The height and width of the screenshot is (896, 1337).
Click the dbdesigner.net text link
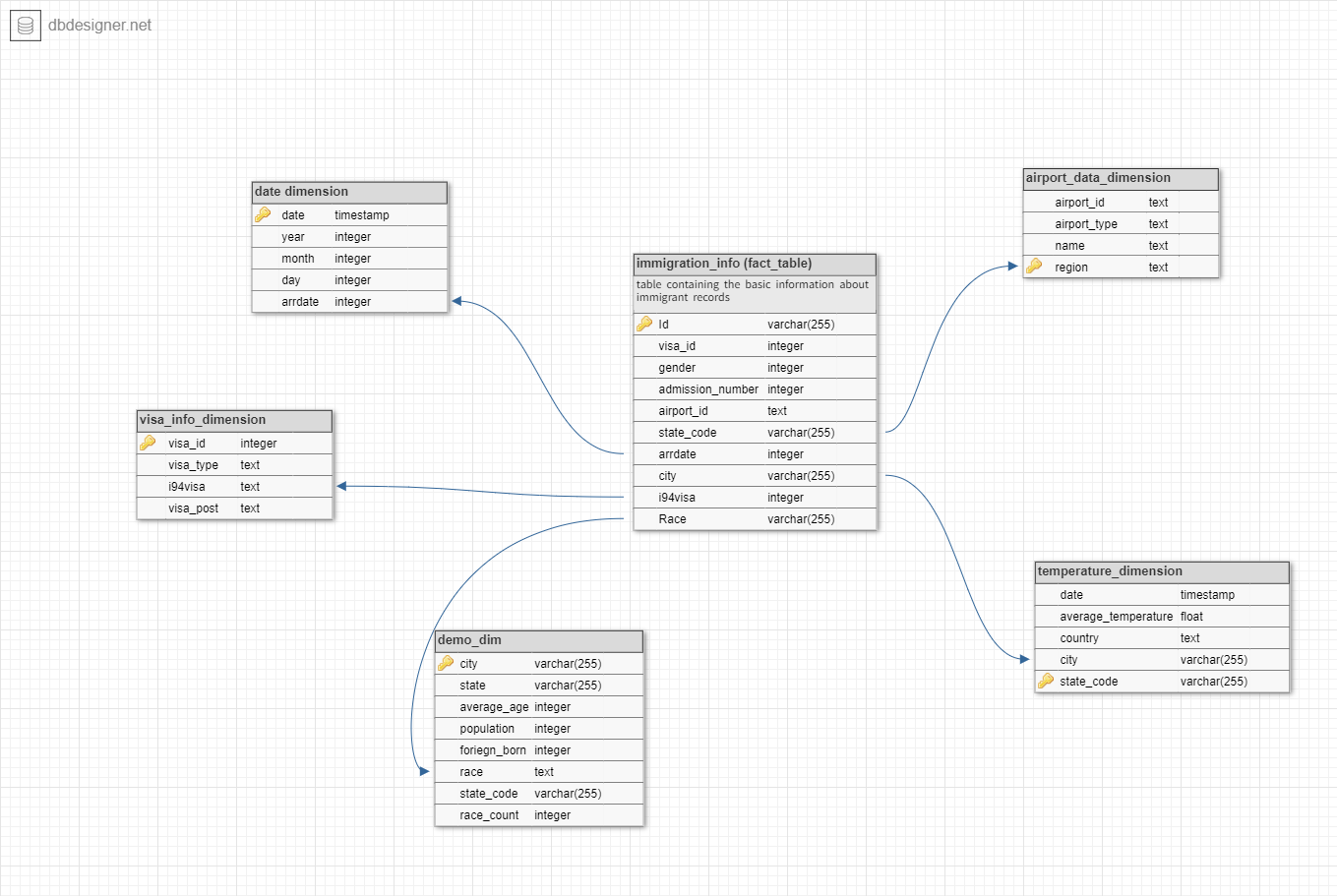100,26
